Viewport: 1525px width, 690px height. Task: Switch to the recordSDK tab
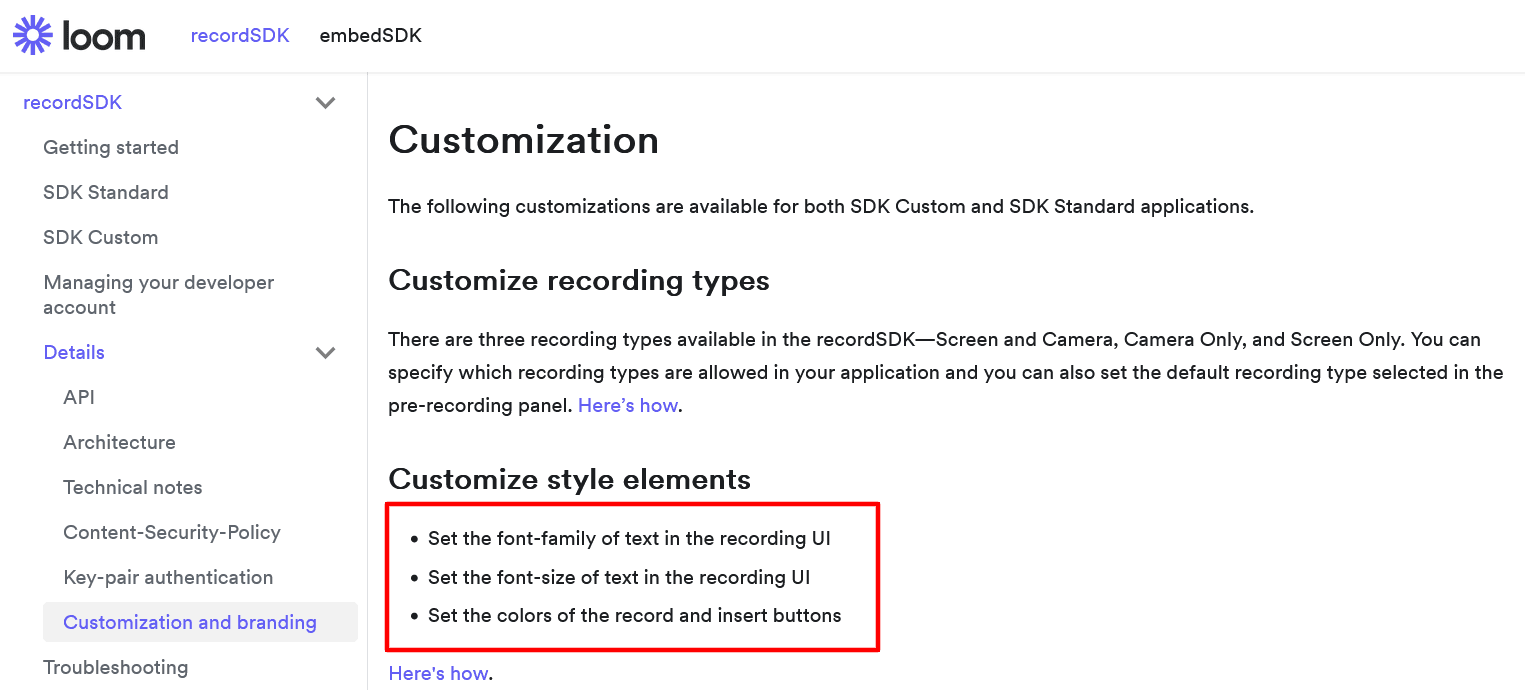pos(240,36)
